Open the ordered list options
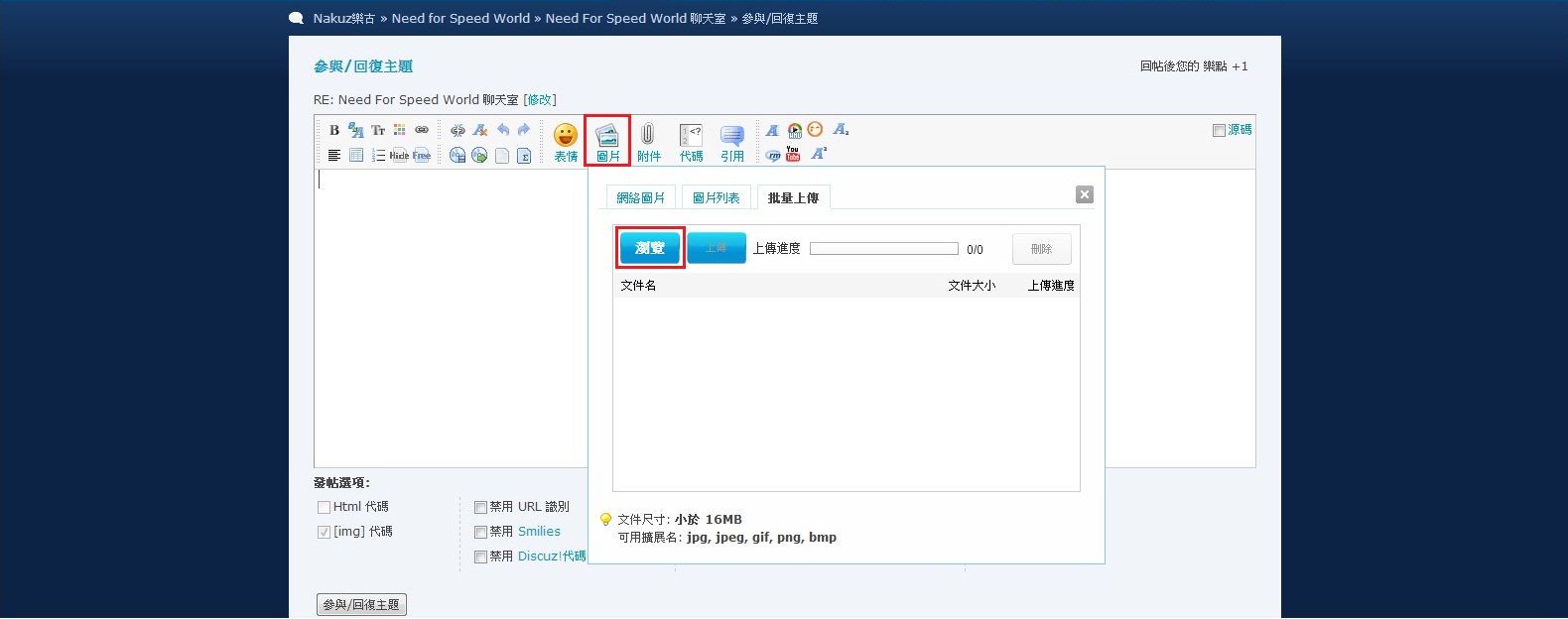The width and height of the screenshot is (1568, 619). pos(378,156)
